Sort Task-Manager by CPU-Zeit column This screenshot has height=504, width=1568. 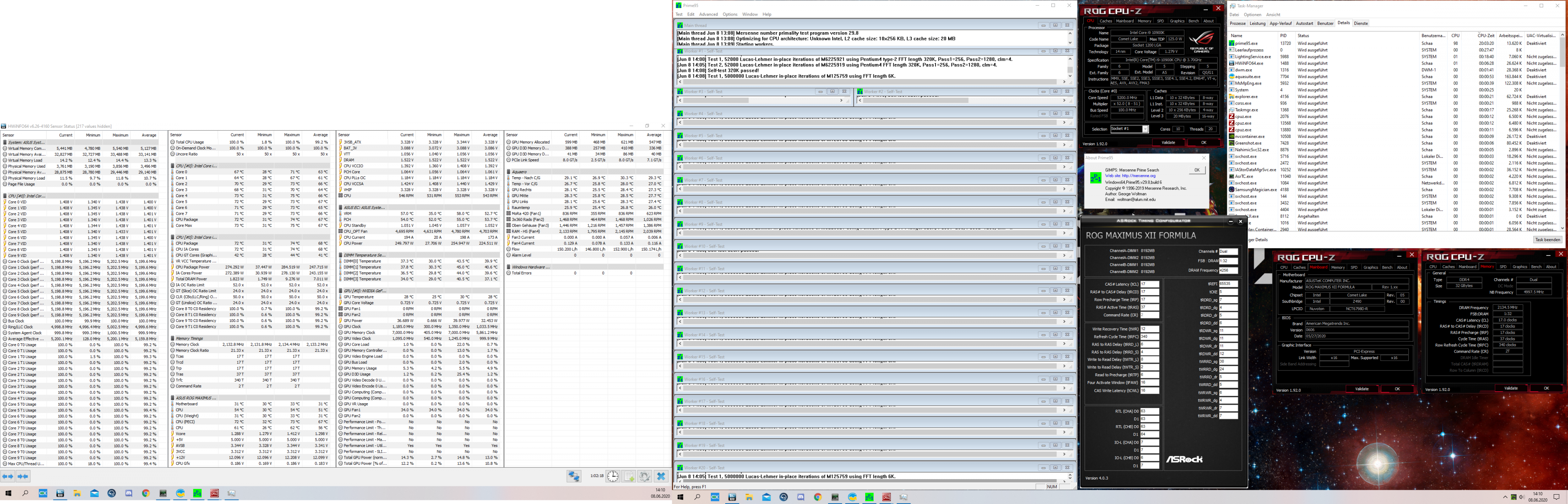[x=1486, y=36]
